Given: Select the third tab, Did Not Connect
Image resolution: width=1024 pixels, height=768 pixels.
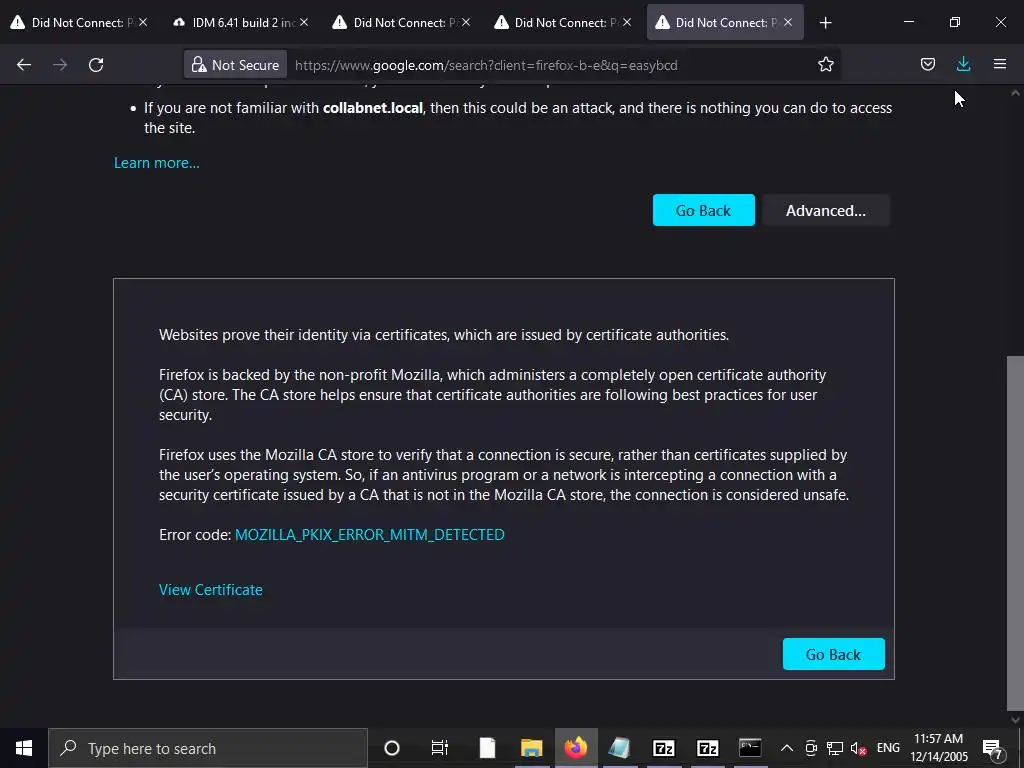Looking at the screenshot, I should [x=399, y=23].
